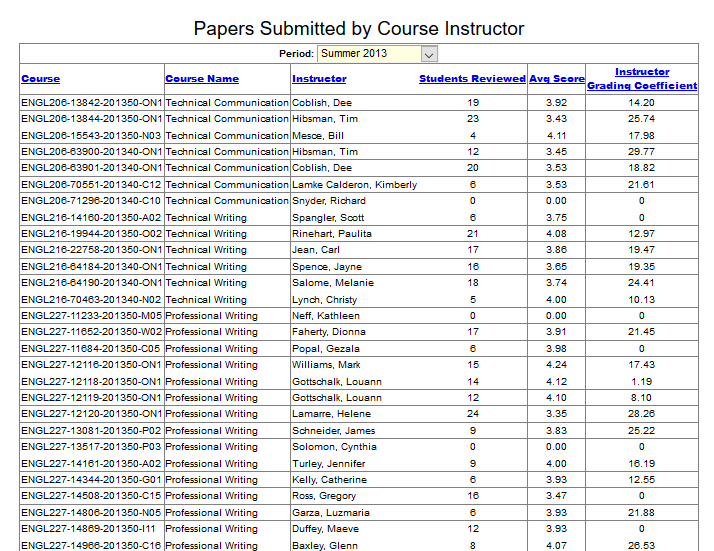The width and height of the screenshot is (714, 551).
Task: Click instructor name Lynch, Christy
Action: tap(324, 300)
